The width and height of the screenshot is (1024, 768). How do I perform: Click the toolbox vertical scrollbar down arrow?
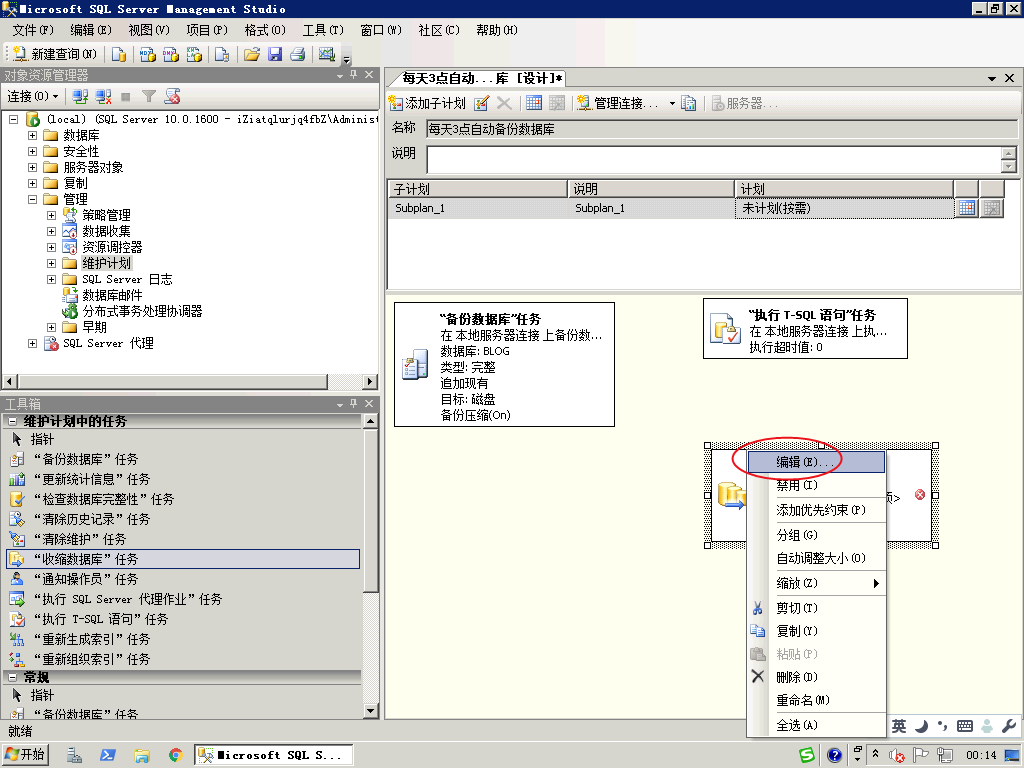[x=370, y=710]
